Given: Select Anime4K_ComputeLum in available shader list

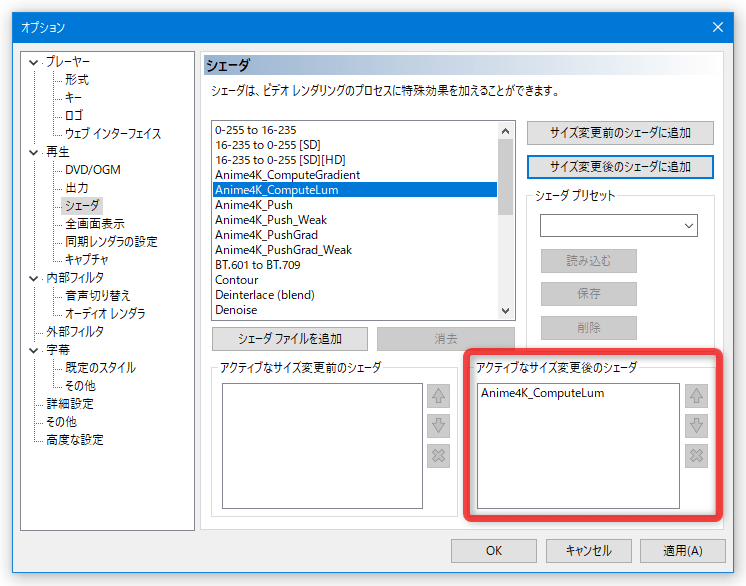Looking at the screenshot, I should 354,190.
